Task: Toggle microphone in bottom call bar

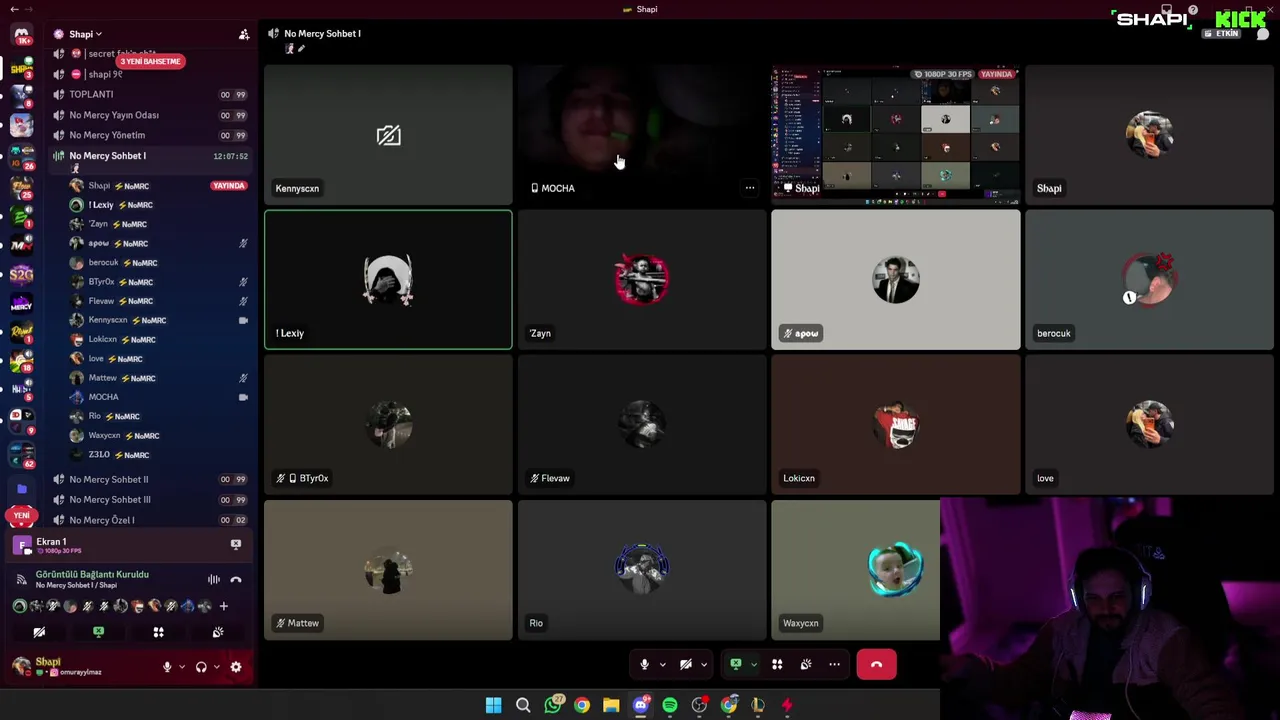Action: click(644, 664)
